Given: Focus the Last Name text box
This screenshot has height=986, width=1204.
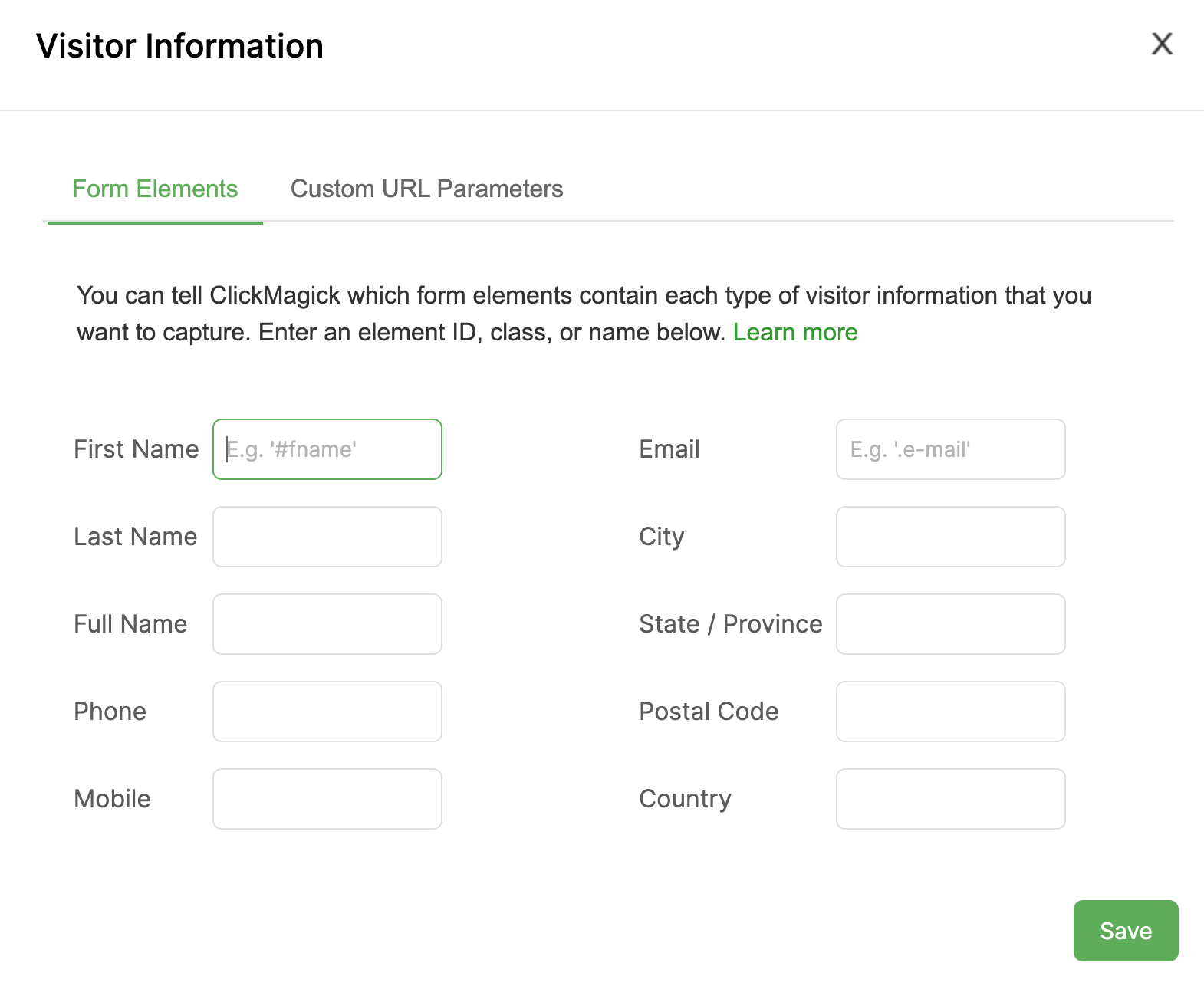Looking at the screenshot, I should click(x=327, y=537).
